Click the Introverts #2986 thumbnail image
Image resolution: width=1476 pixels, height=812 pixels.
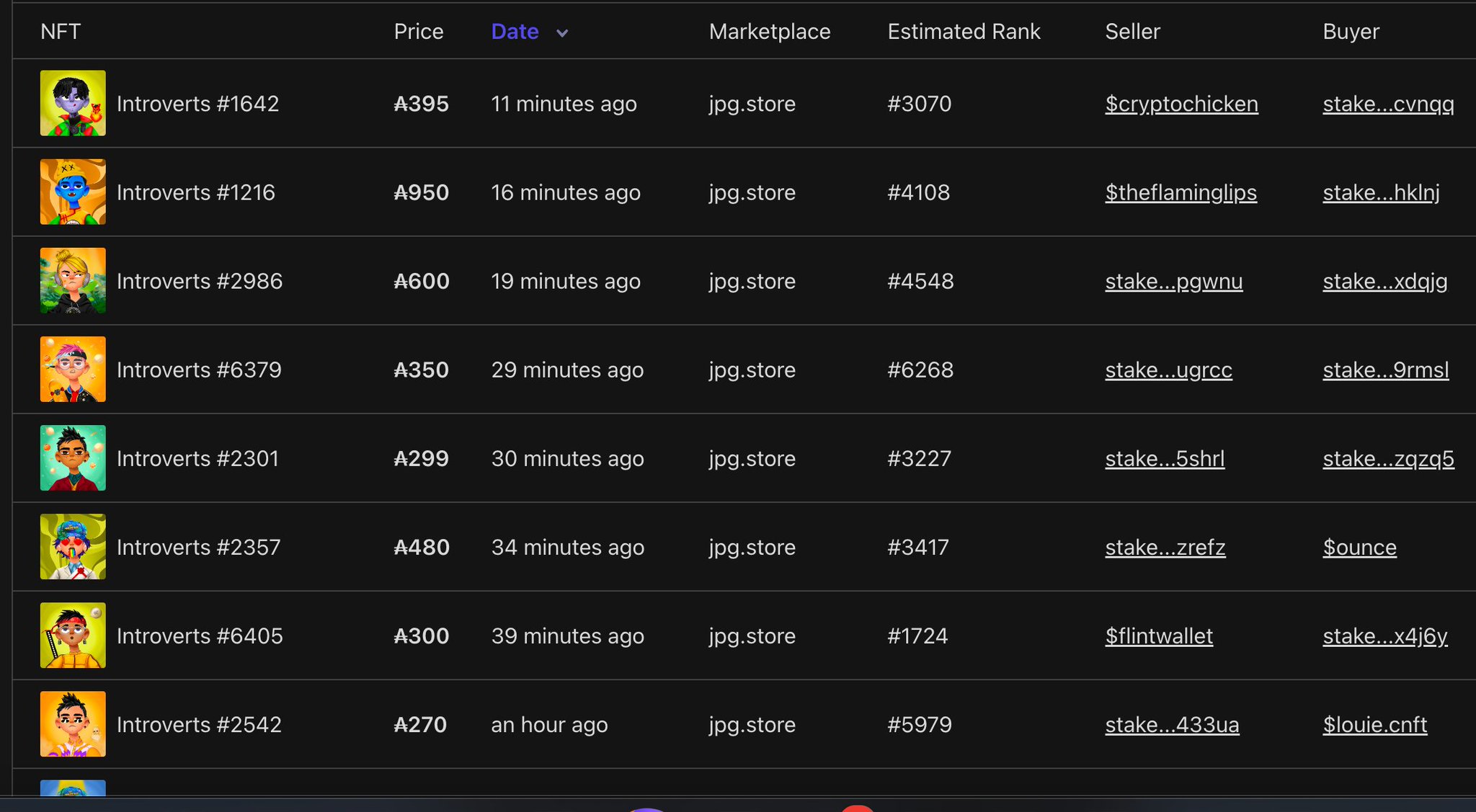coord(73,280)
